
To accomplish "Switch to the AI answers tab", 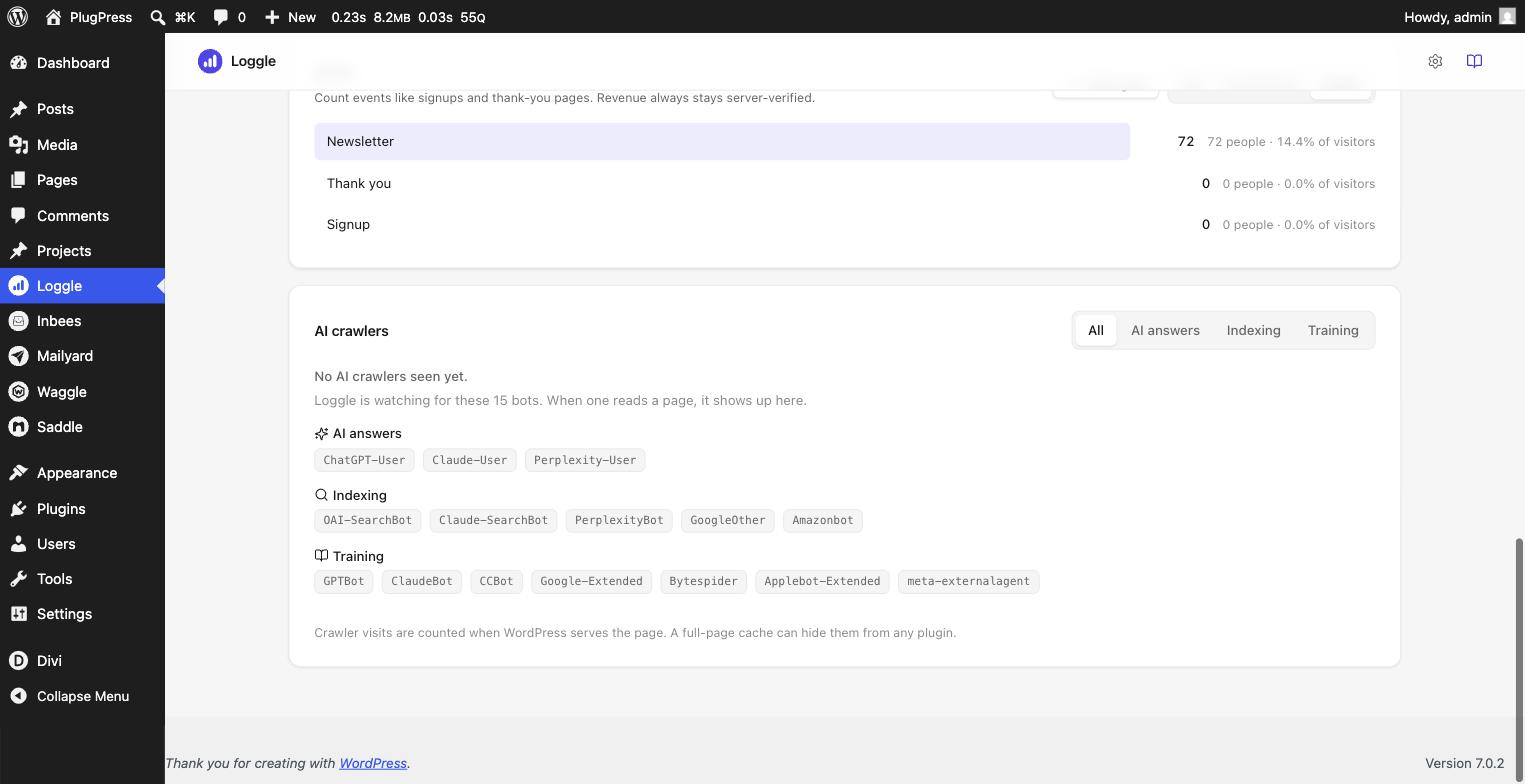I will pyautogui.click(x=1165, y=330).
